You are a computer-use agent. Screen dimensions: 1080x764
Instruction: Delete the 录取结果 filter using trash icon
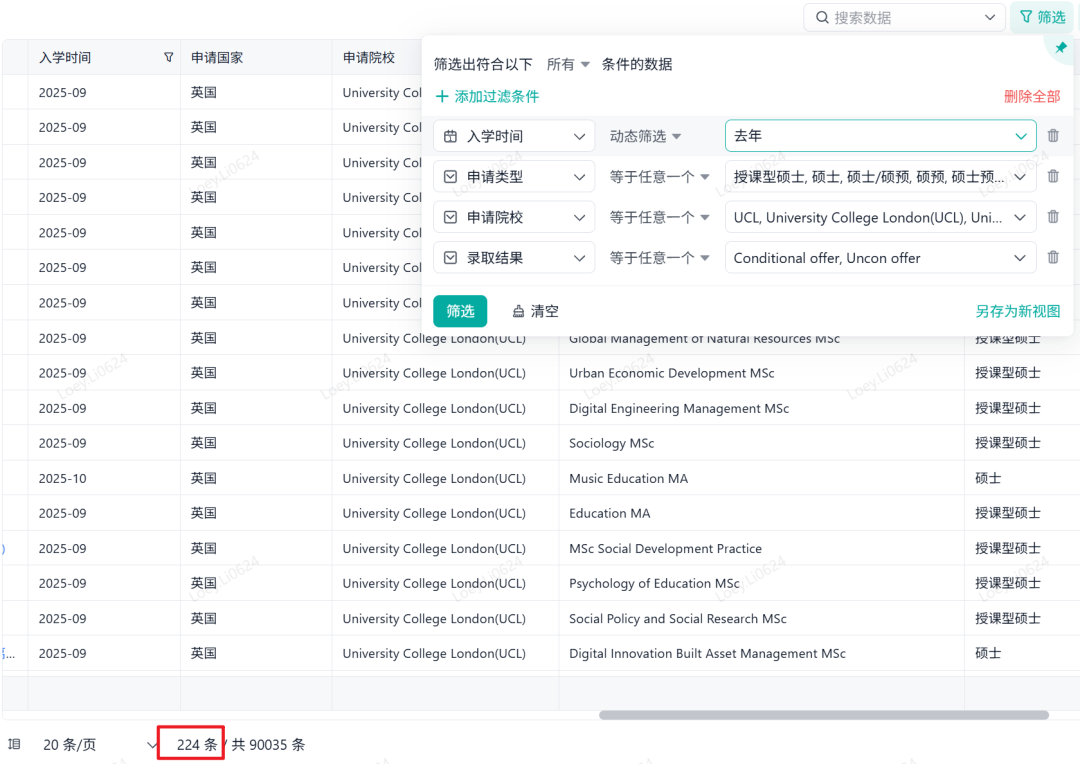(1053, 258)
